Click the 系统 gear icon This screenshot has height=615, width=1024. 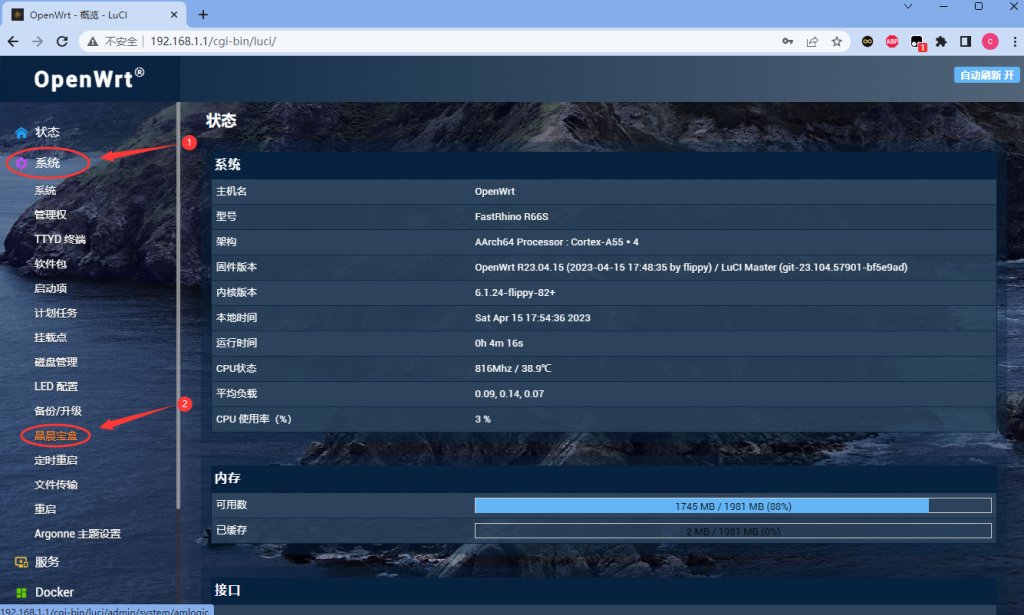click(21, 163)
